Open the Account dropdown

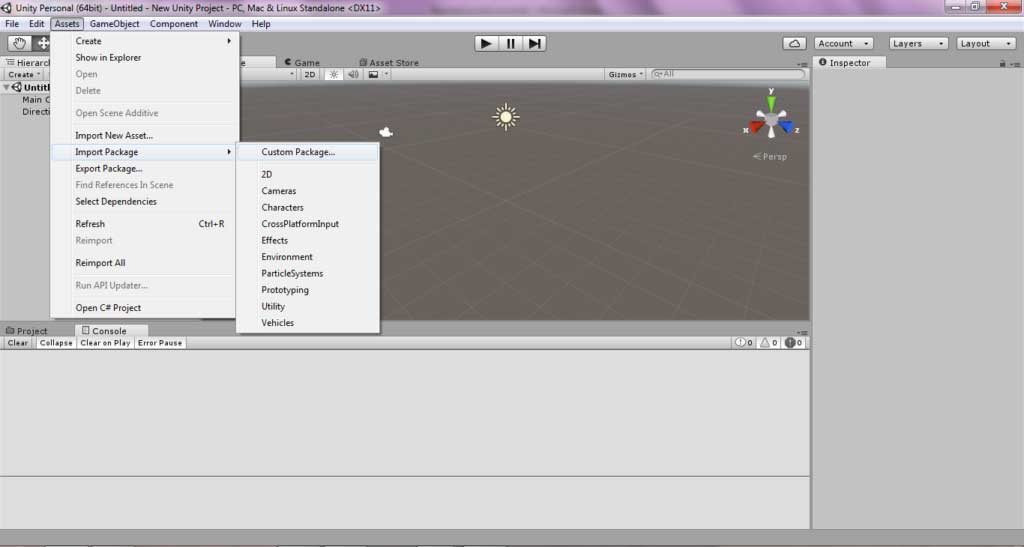(x=844, y=44)
